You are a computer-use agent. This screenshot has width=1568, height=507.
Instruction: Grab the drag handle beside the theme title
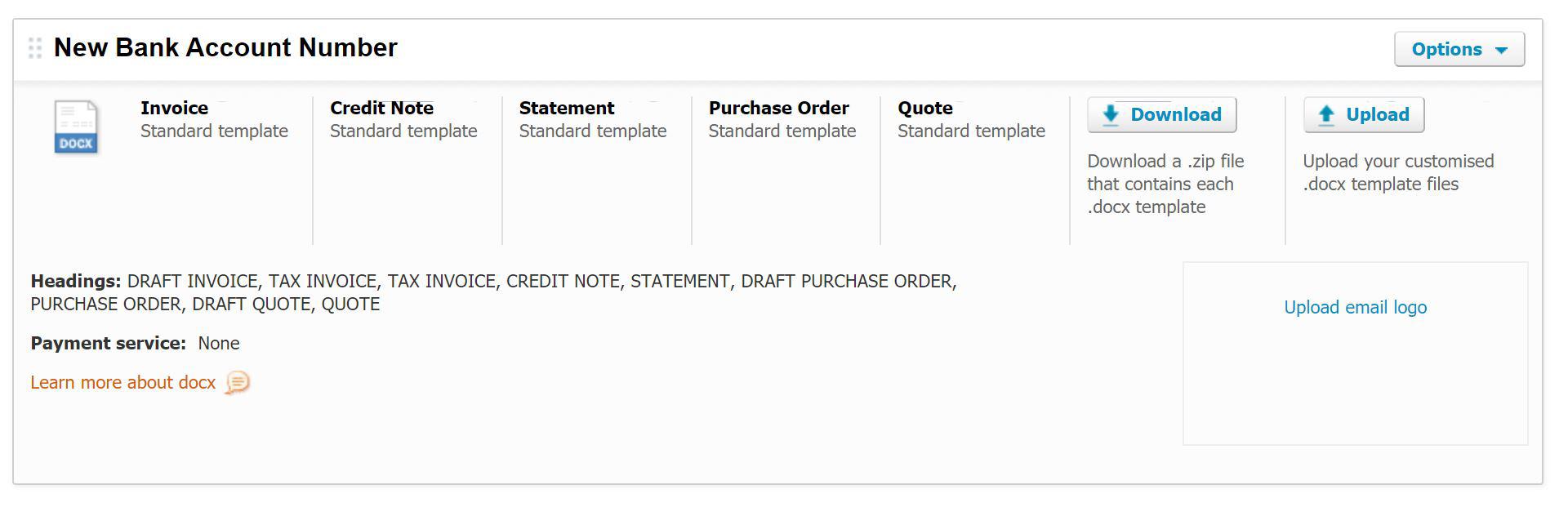pos(35,48)
